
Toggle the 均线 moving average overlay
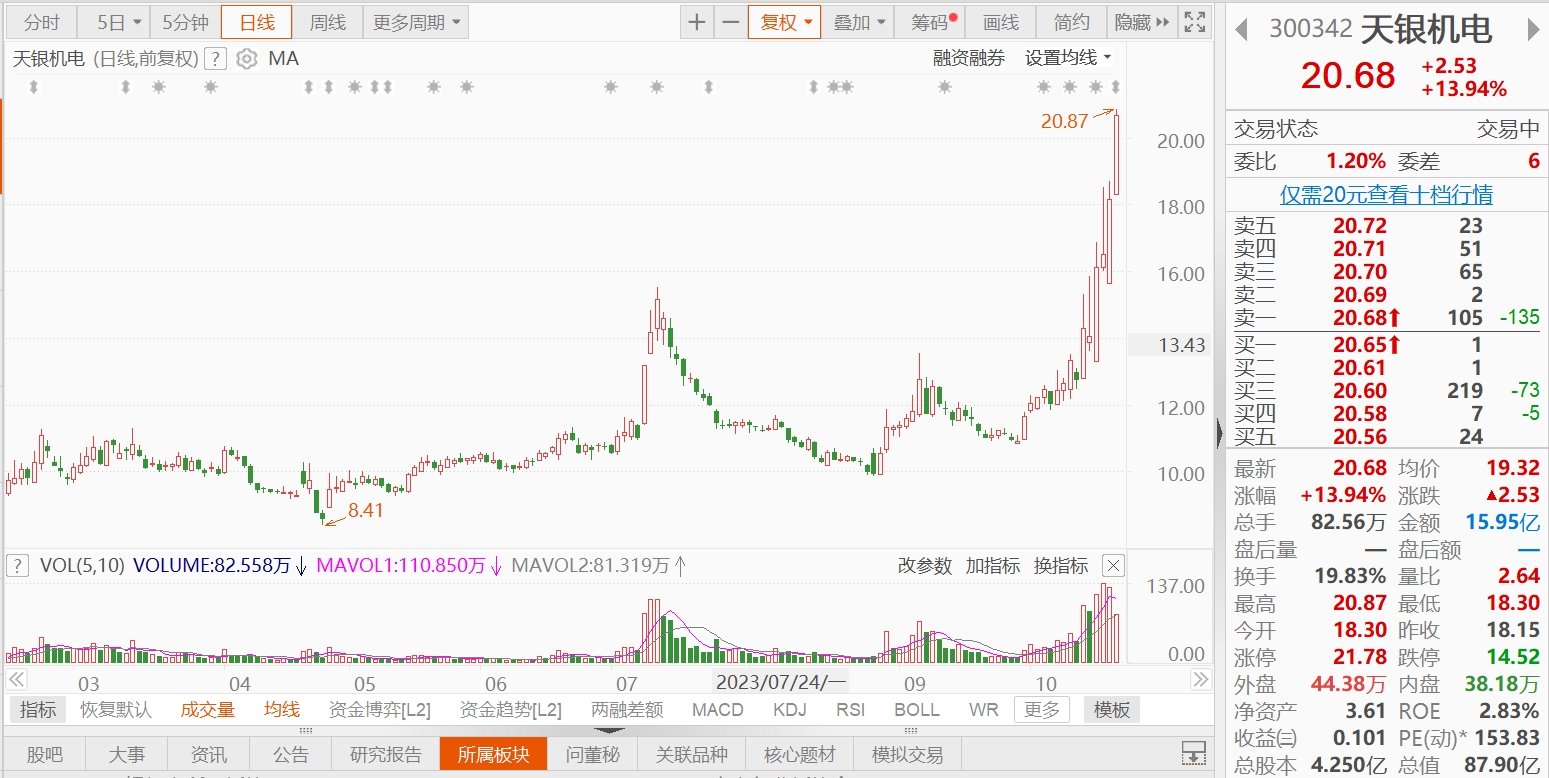282,710
